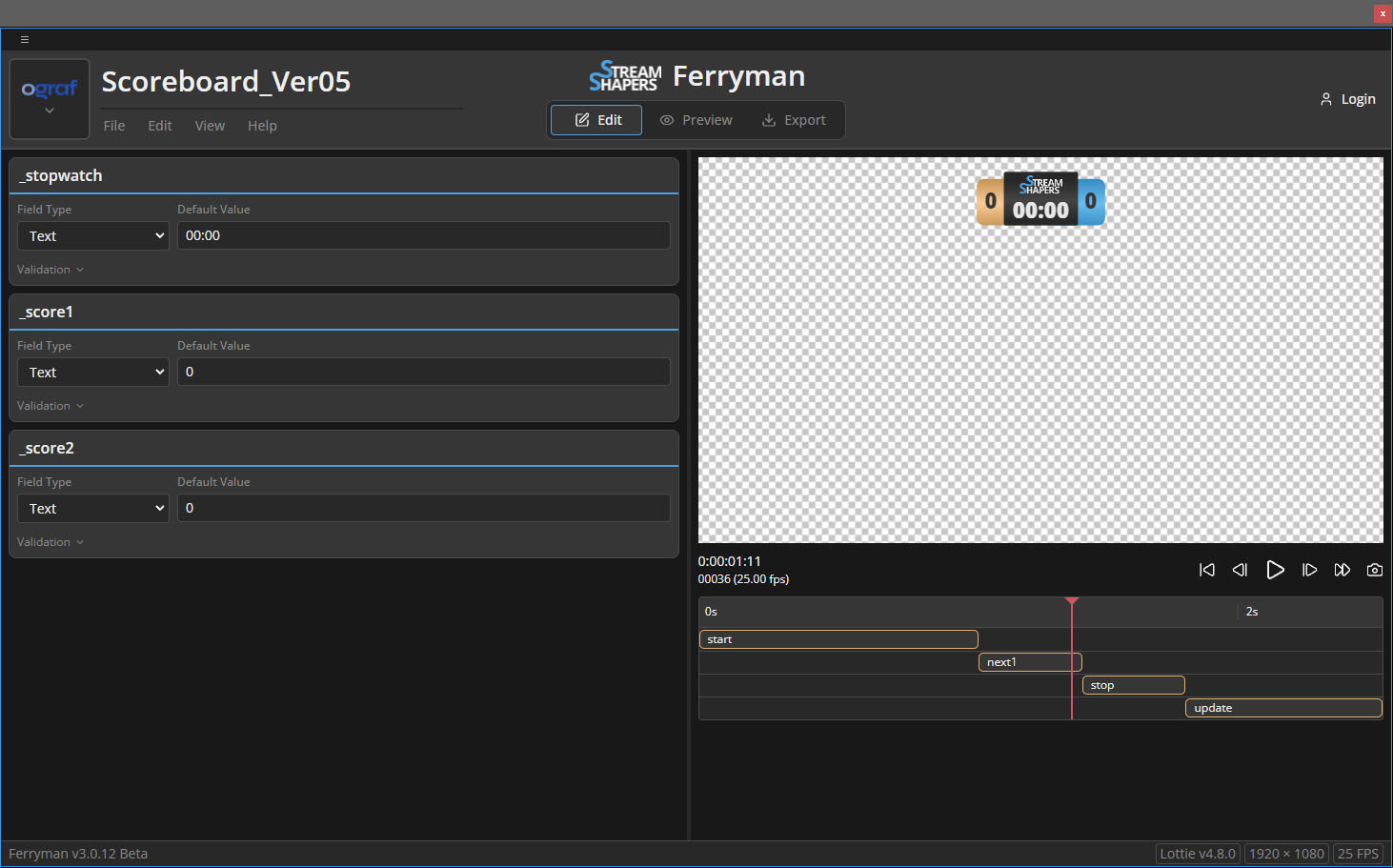1393x868 pixels.
Task: Select the stop timeline segment
Action: point(1134,685)
